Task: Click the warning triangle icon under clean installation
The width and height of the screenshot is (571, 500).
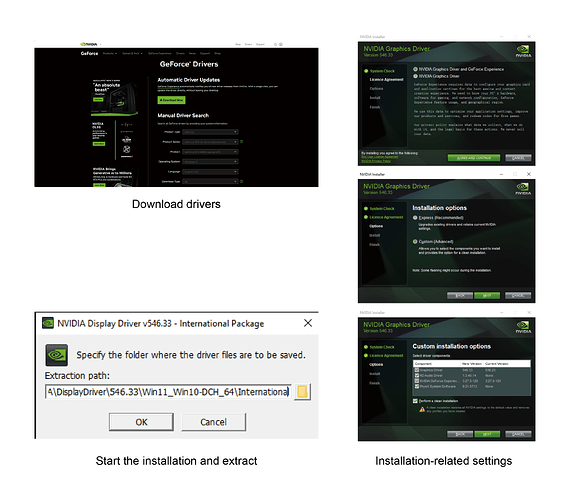Action: tap(422, 409)
